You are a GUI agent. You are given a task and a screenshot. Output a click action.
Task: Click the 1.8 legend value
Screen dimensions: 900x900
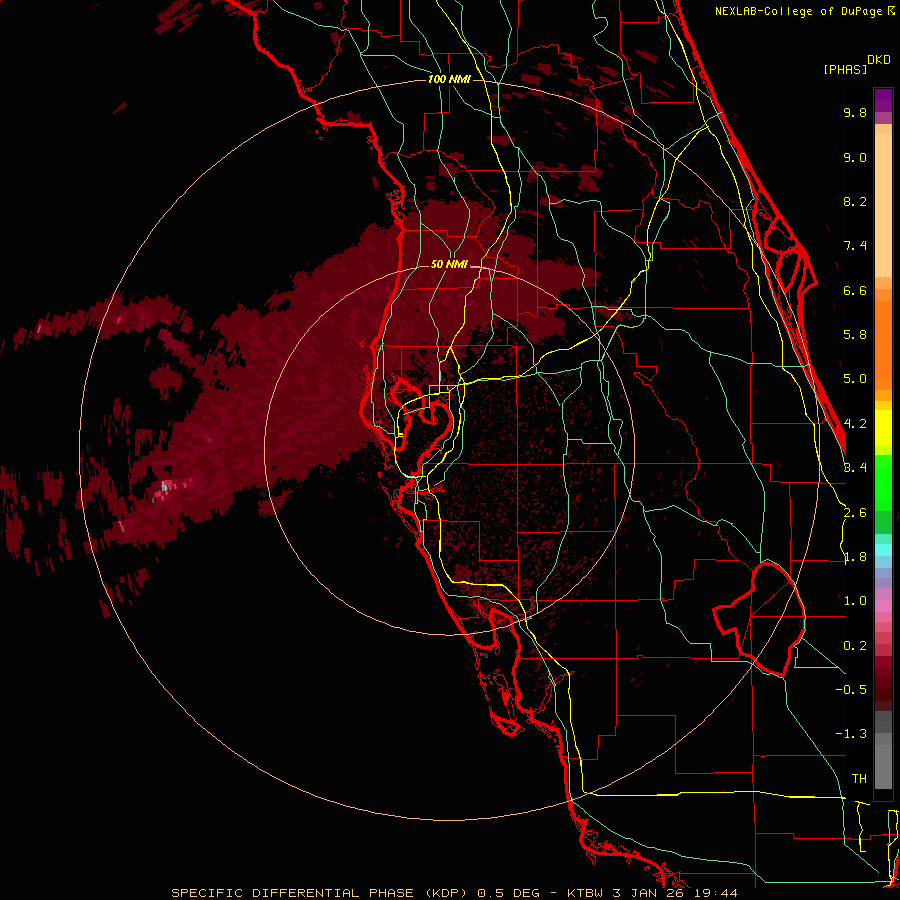(x=855, y=557)
